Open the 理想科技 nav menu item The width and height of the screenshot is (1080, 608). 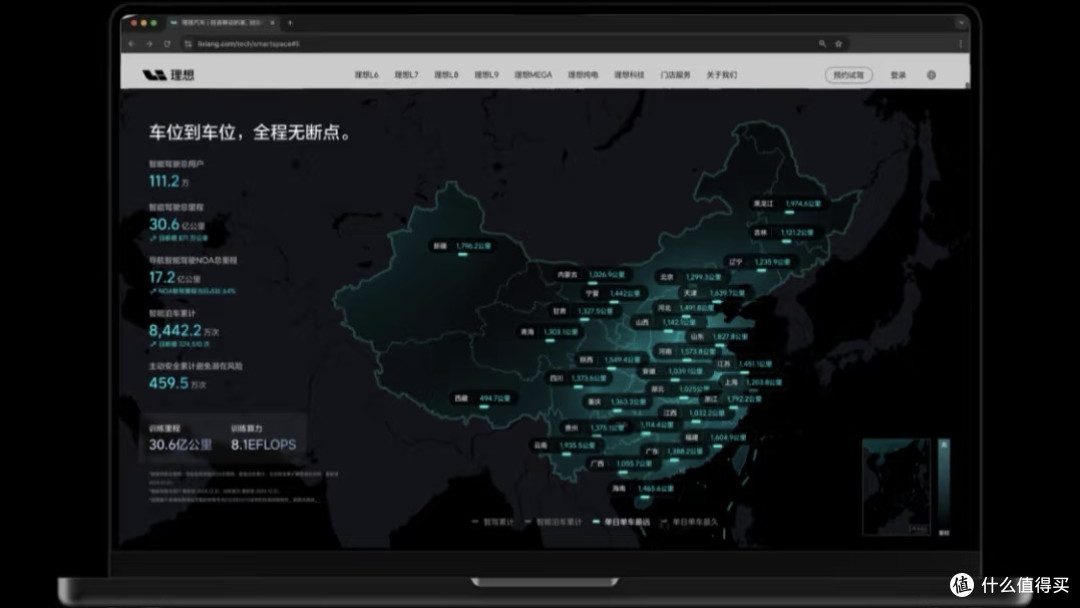(x=629, y=74)
